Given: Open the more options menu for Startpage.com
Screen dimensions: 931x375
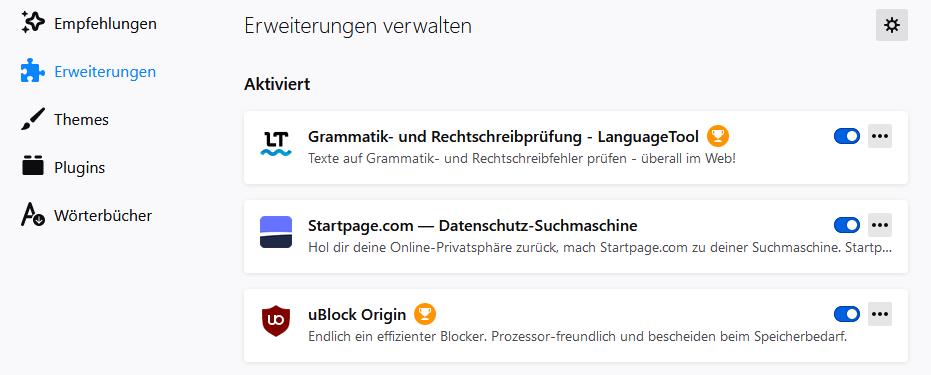Looking at the screenshot, I should coord(880,225).
